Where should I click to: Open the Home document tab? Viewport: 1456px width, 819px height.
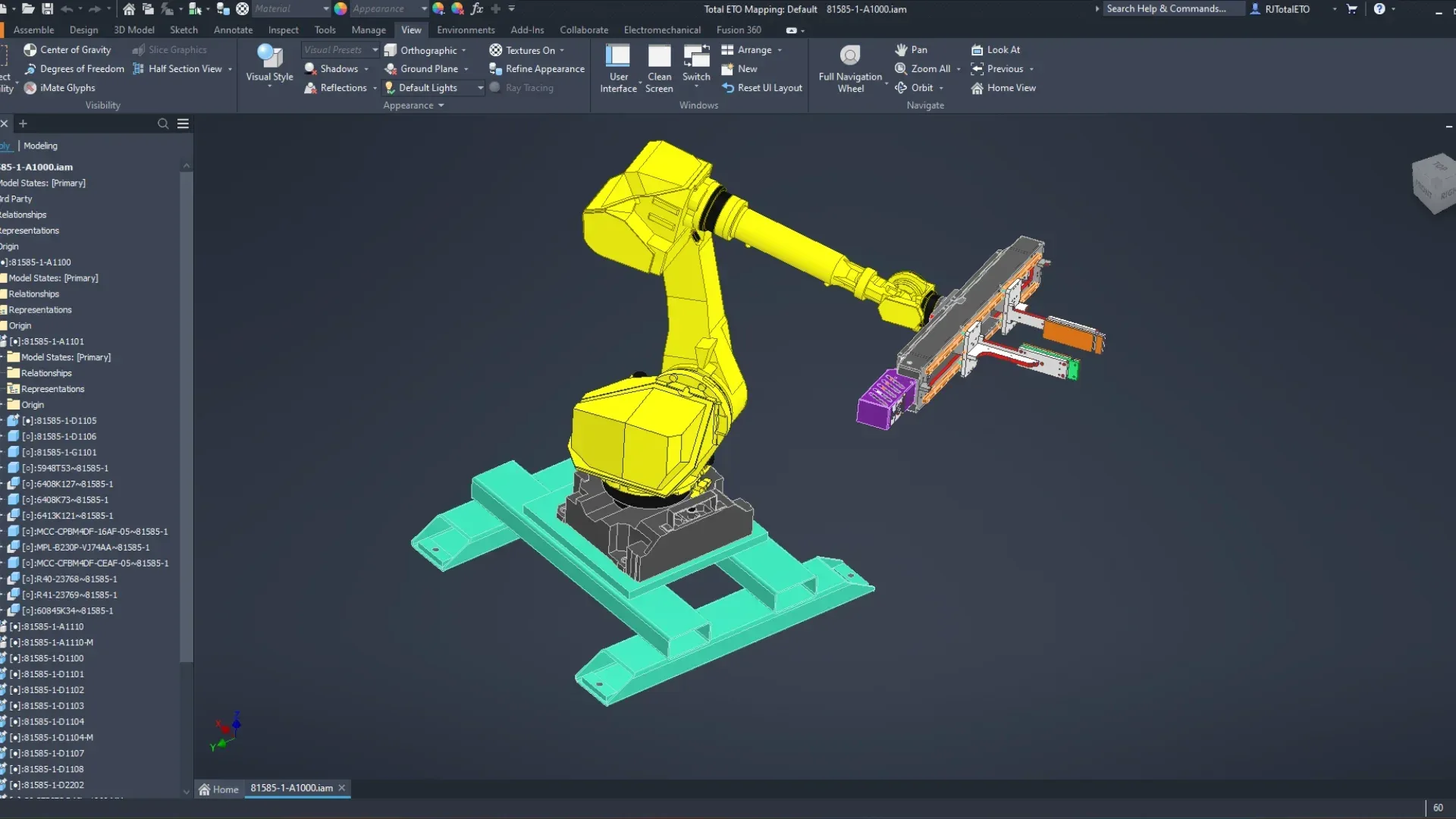[x=218, y=789]
